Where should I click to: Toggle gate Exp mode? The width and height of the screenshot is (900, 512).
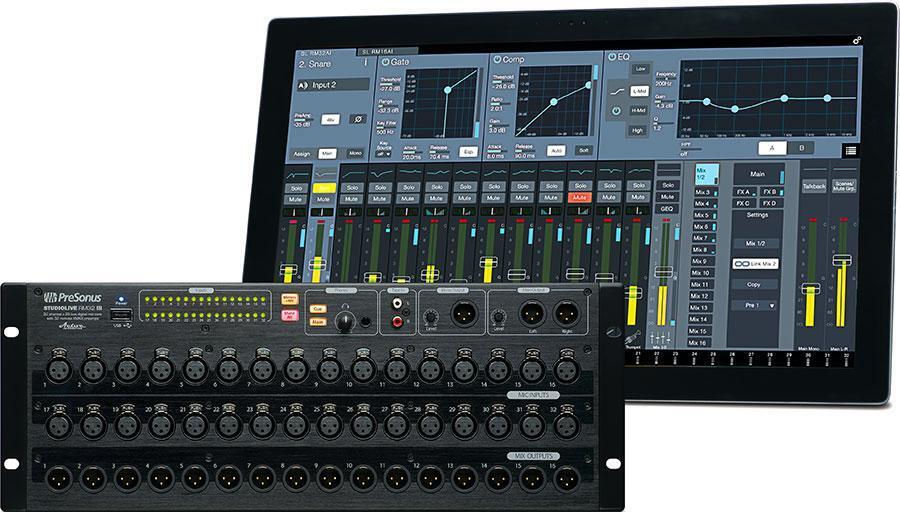click(x=468, y=152)
